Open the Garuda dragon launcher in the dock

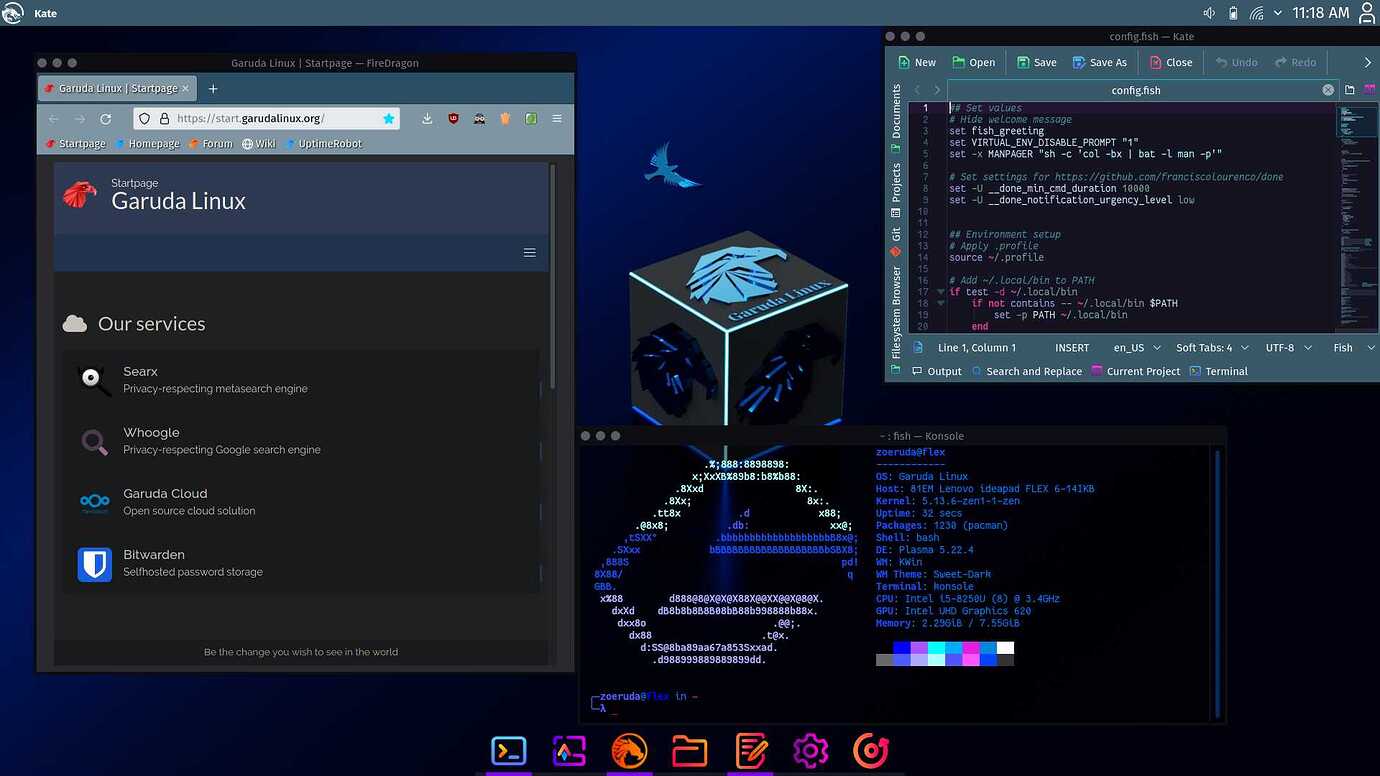click(629, 750)
